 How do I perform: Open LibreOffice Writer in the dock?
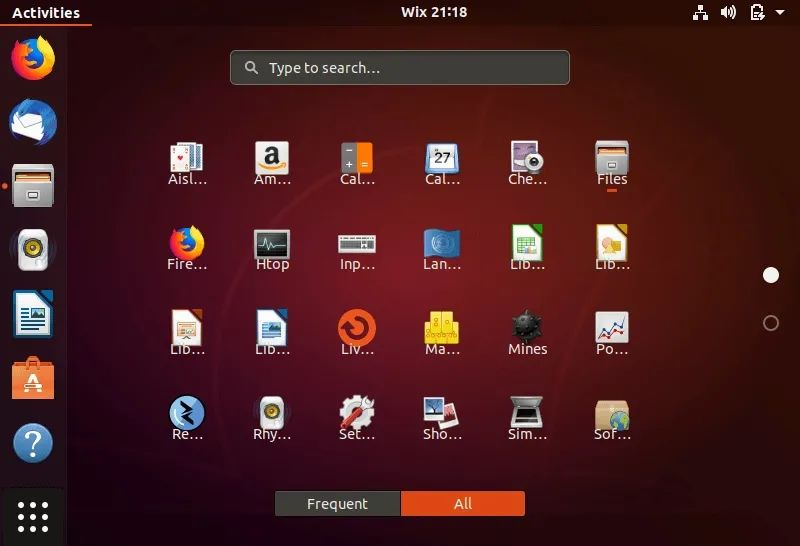click(33, 314)
